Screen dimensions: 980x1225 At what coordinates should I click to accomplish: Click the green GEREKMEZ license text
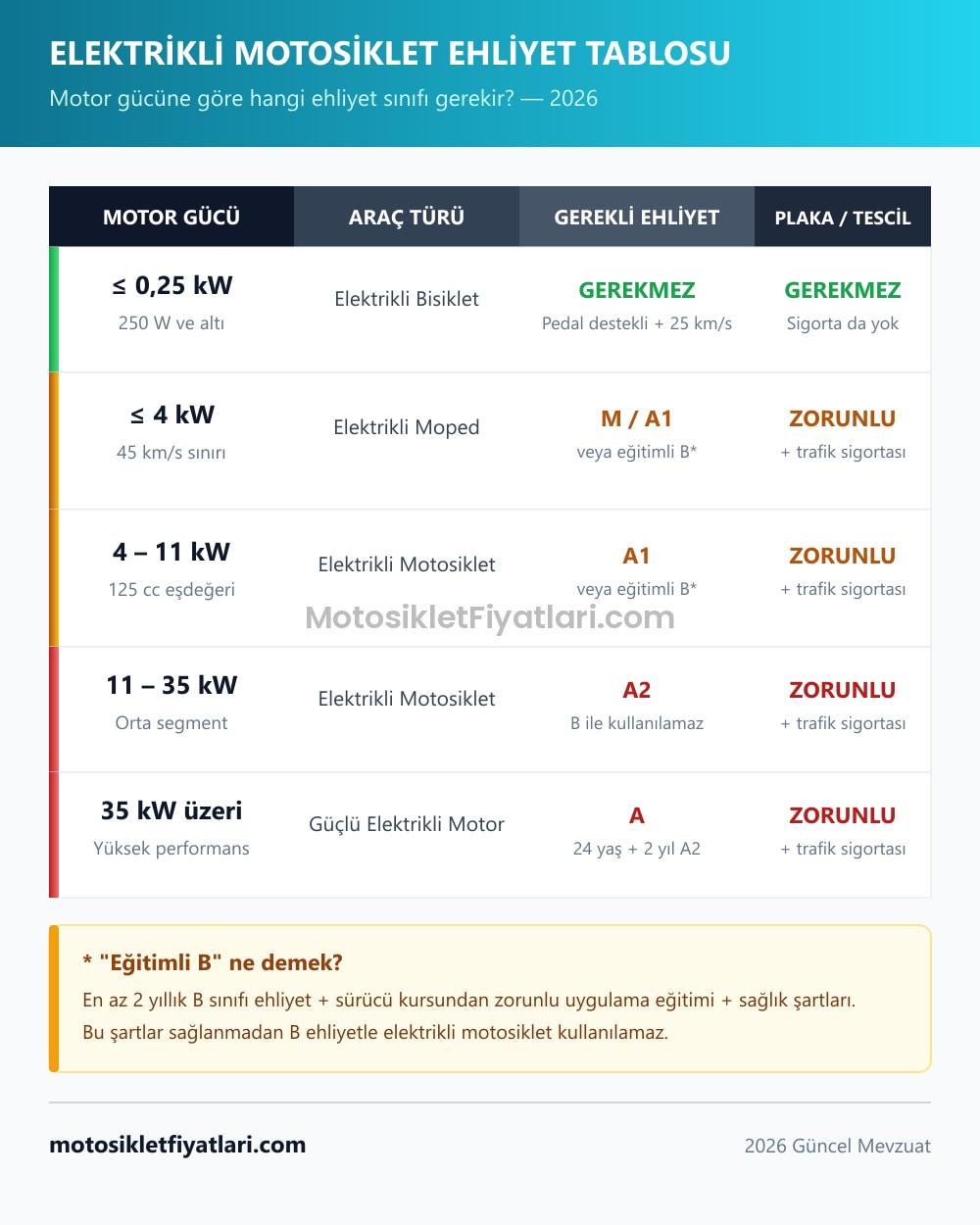click(x=637, y=290)
